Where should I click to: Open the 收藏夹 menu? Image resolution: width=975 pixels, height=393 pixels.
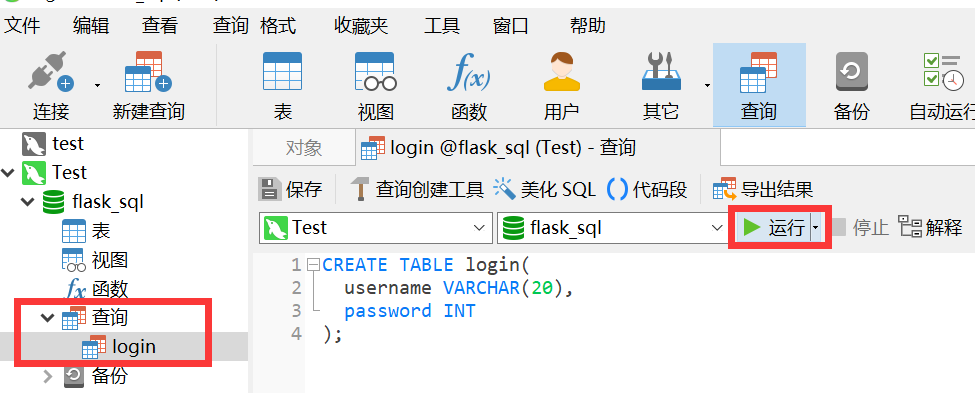point(361,25)
